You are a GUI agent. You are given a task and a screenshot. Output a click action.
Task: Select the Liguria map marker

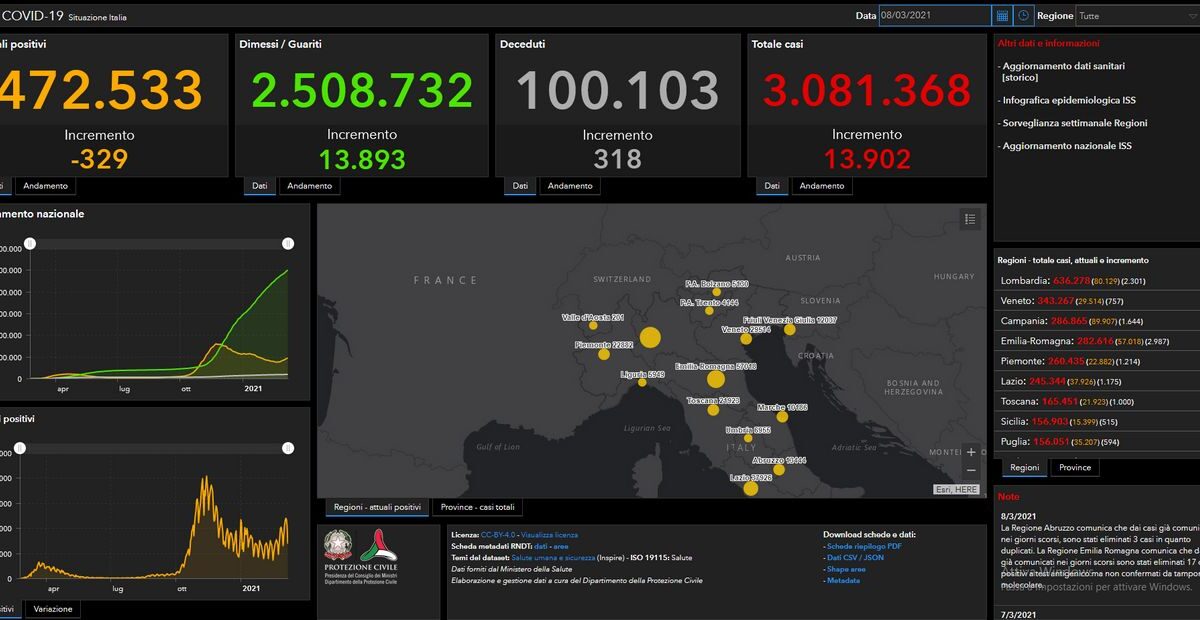[642, 382]
